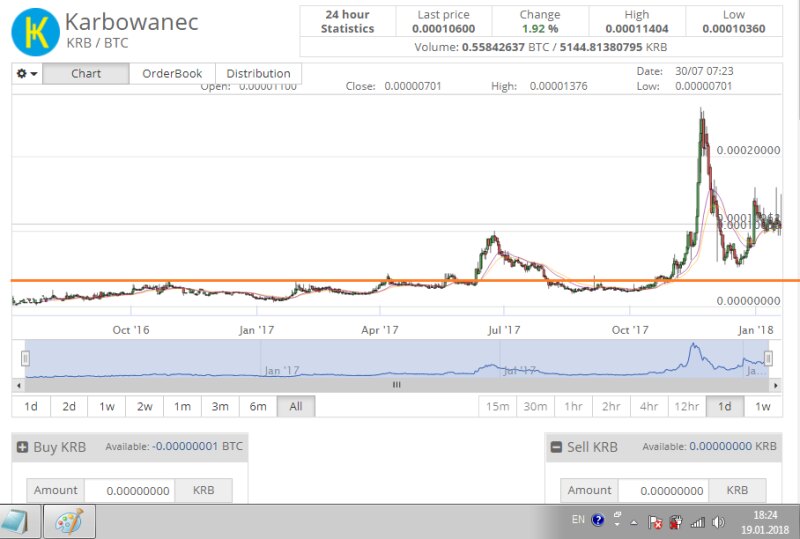The width and height of the screenshot is (800, 539).
Task: Click the chart navigator scrollbar thumb
Action: [396, 384]
